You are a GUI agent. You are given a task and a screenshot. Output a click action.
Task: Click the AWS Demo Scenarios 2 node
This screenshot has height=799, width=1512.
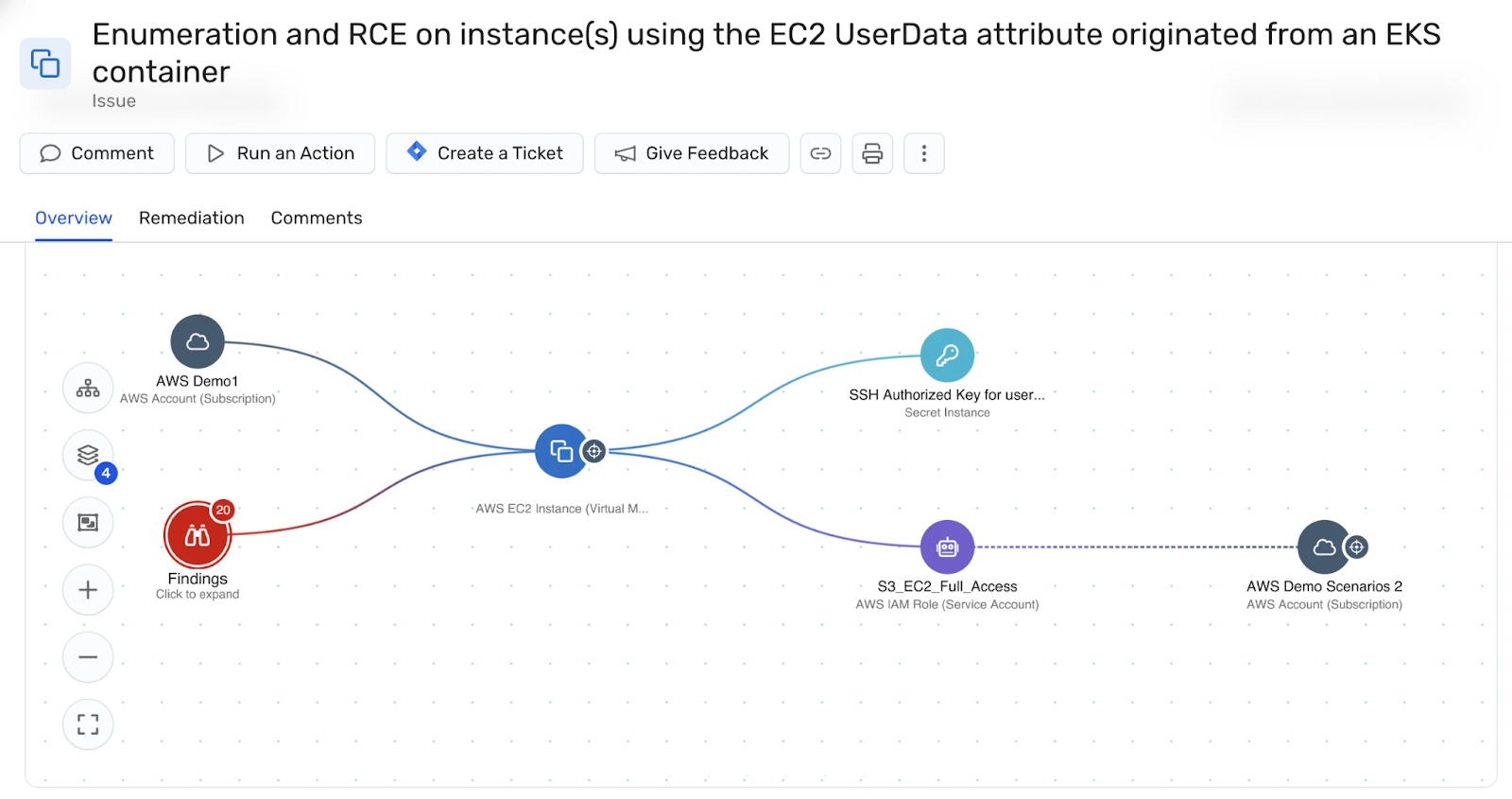[1324, 547]
